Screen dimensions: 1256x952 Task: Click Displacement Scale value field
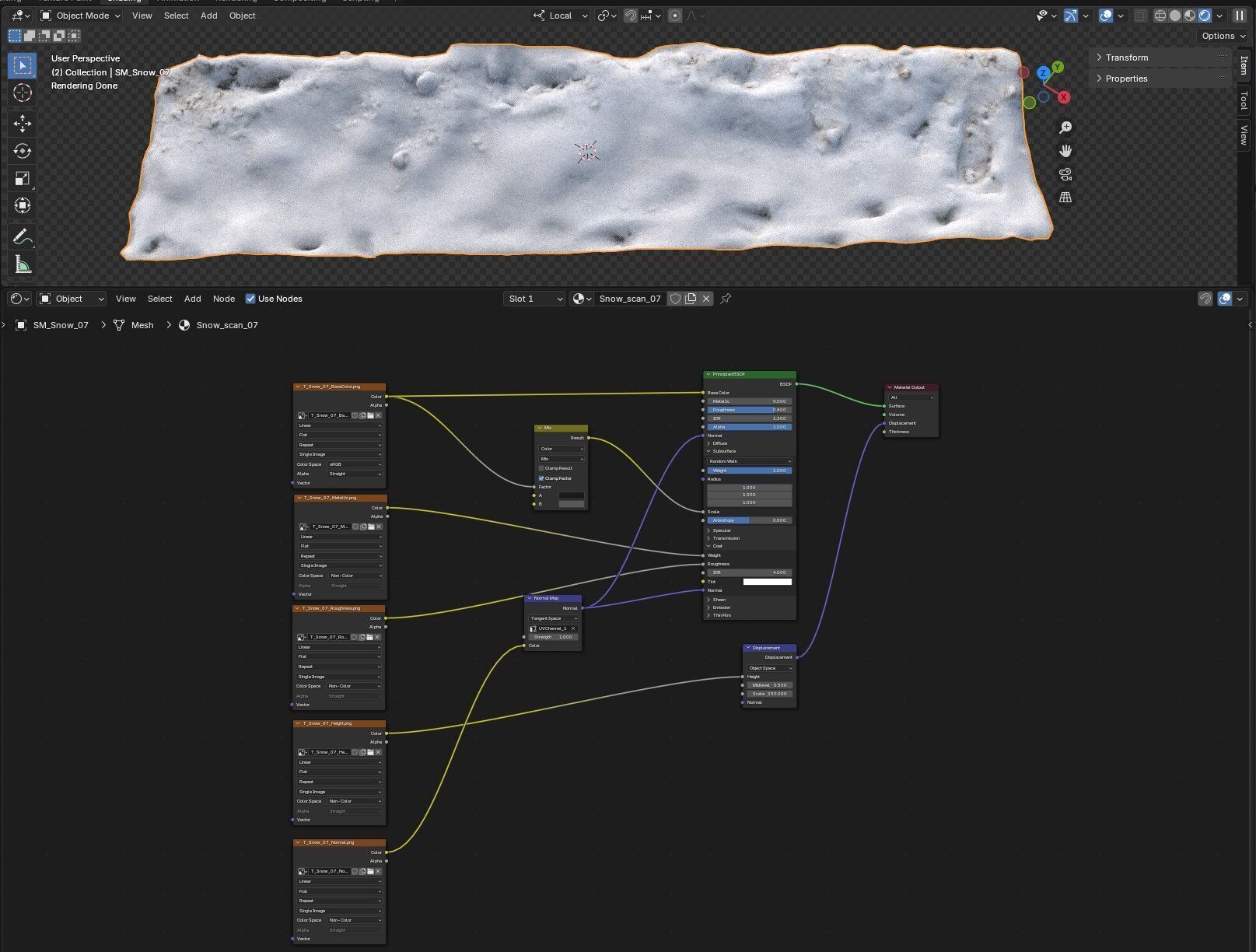769,694
